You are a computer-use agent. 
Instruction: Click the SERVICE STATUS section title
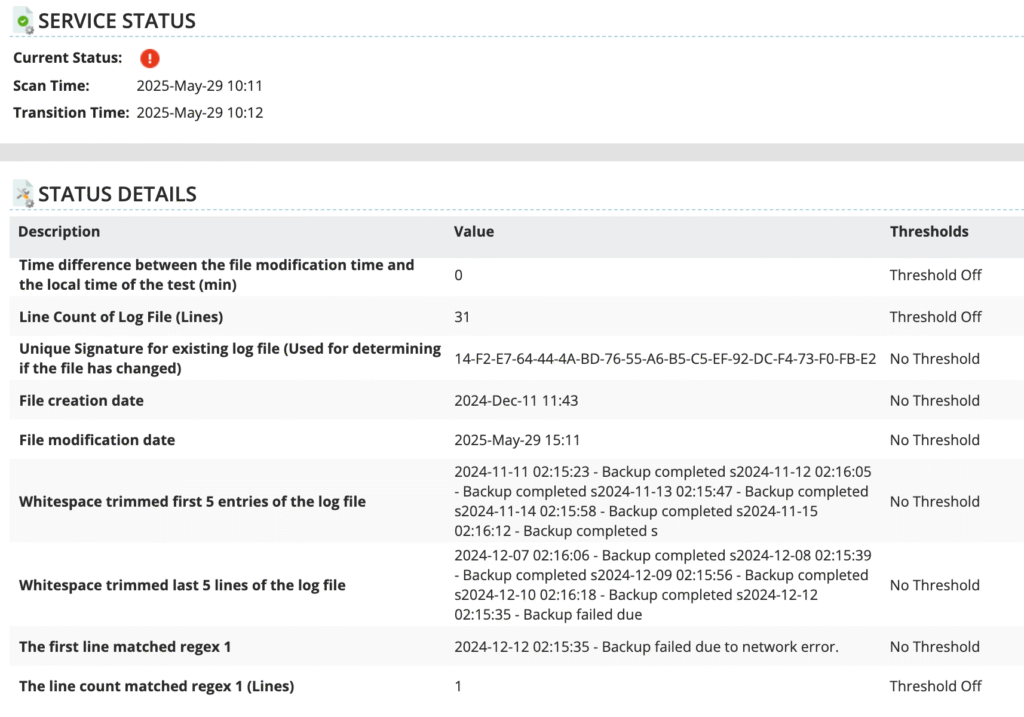pos(117,21)
